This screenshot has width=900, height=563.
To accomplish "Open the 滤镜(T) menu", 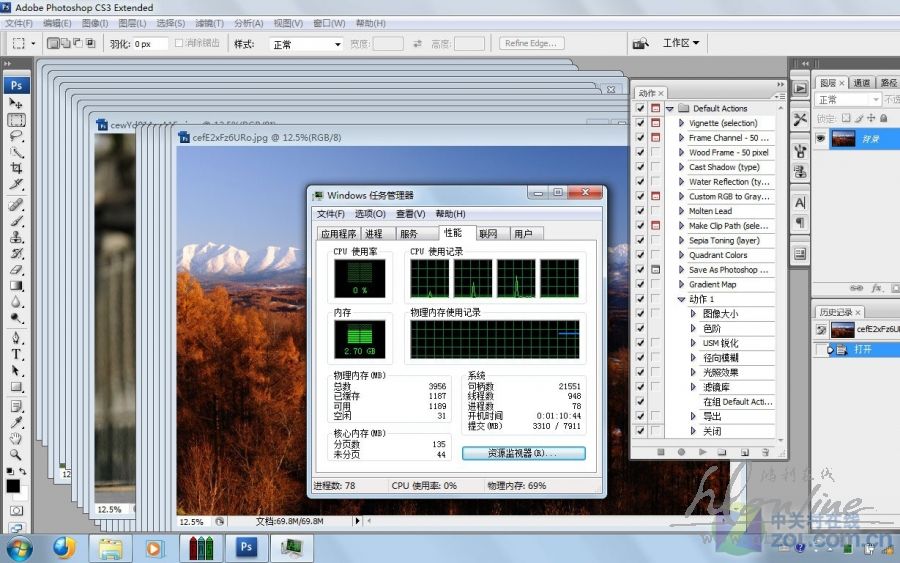I will (209, 23).
